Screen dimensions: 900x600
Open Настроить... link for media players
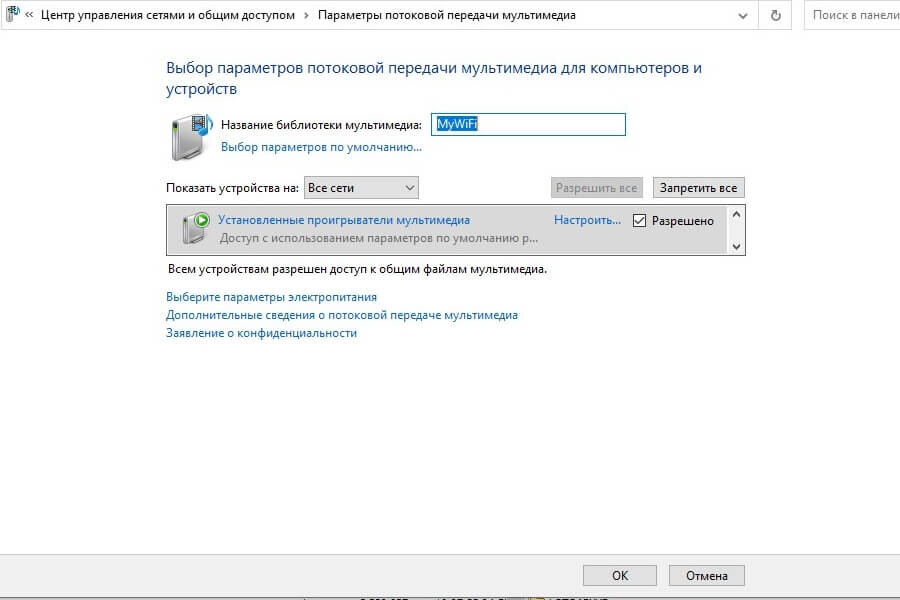pyautogui.click(x=587, y=220)
